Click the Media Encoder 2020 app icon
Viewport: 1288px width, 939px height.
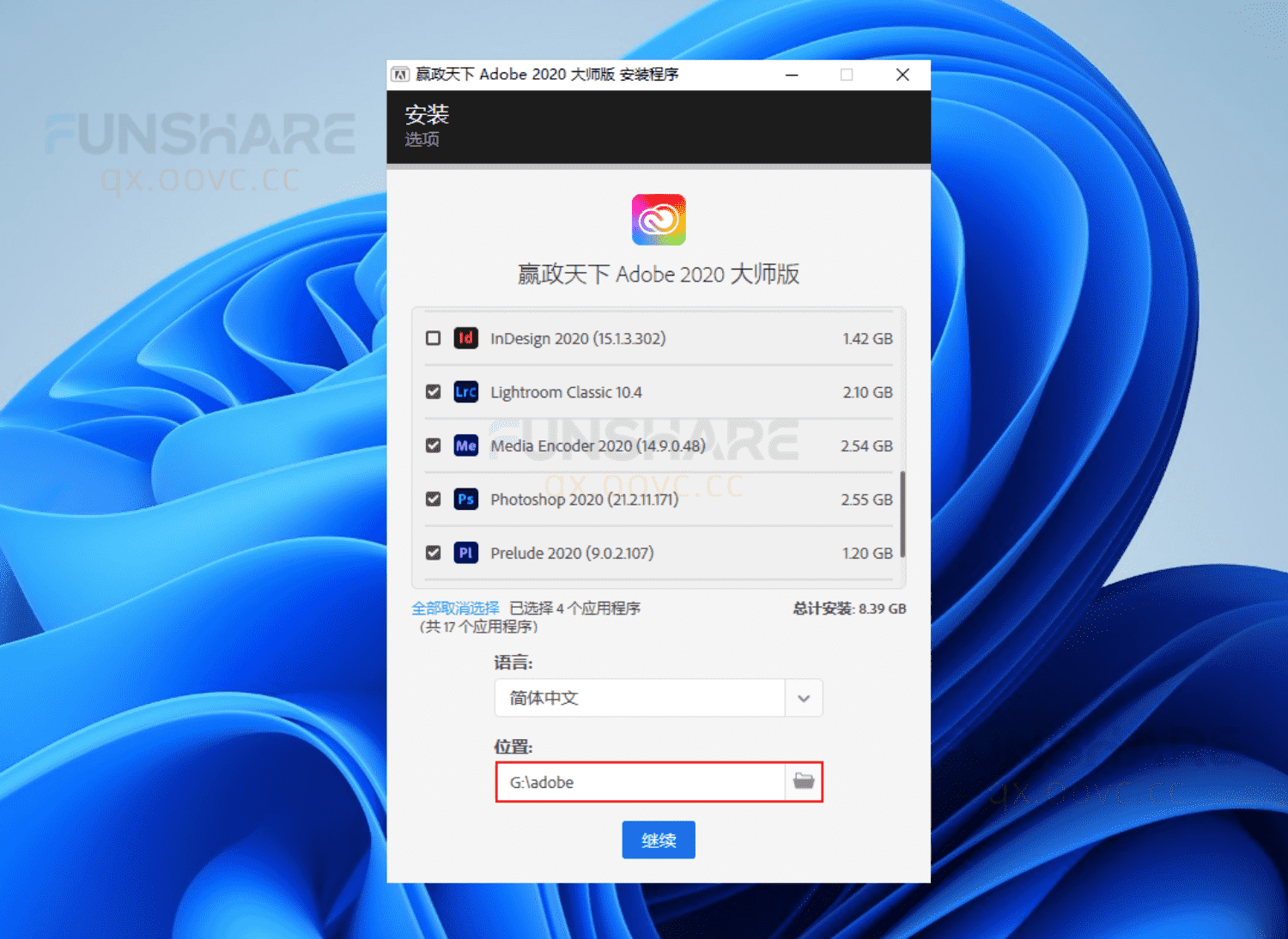pos(466,445)
